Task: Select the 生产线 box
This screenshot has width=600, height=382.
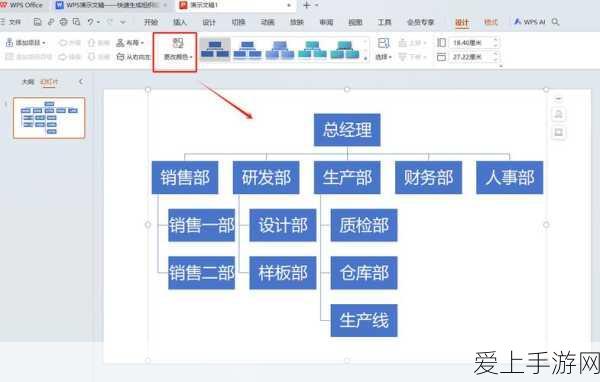Action: [364, 320]
